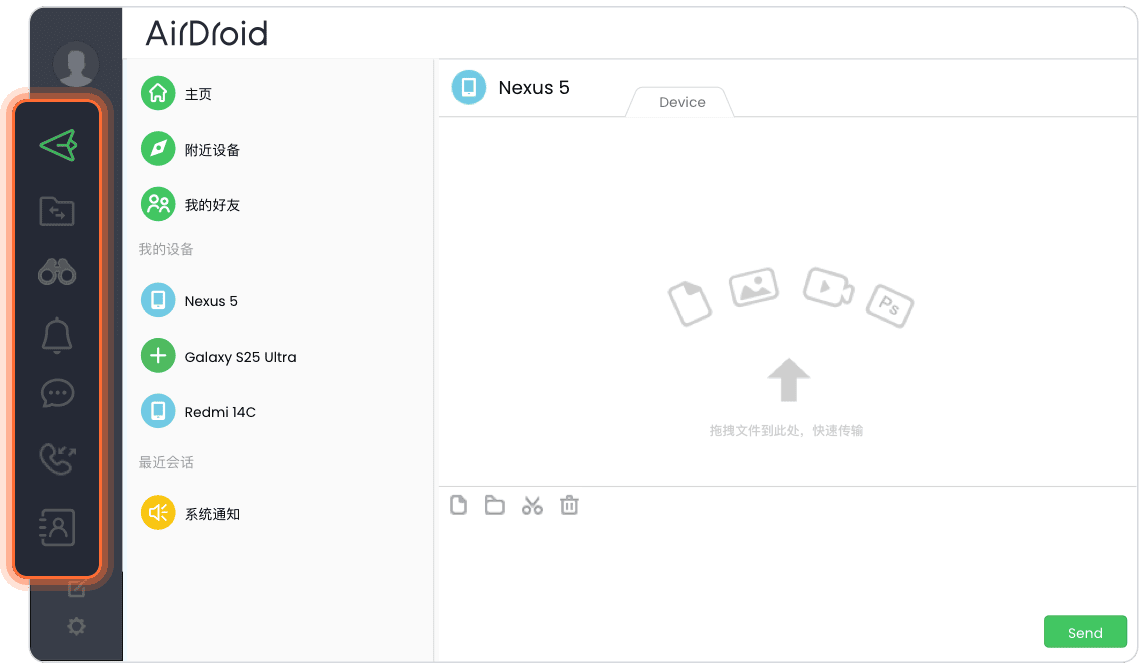Click the new file attach icon
This screenshot has width=1140, height=669.
458,505
